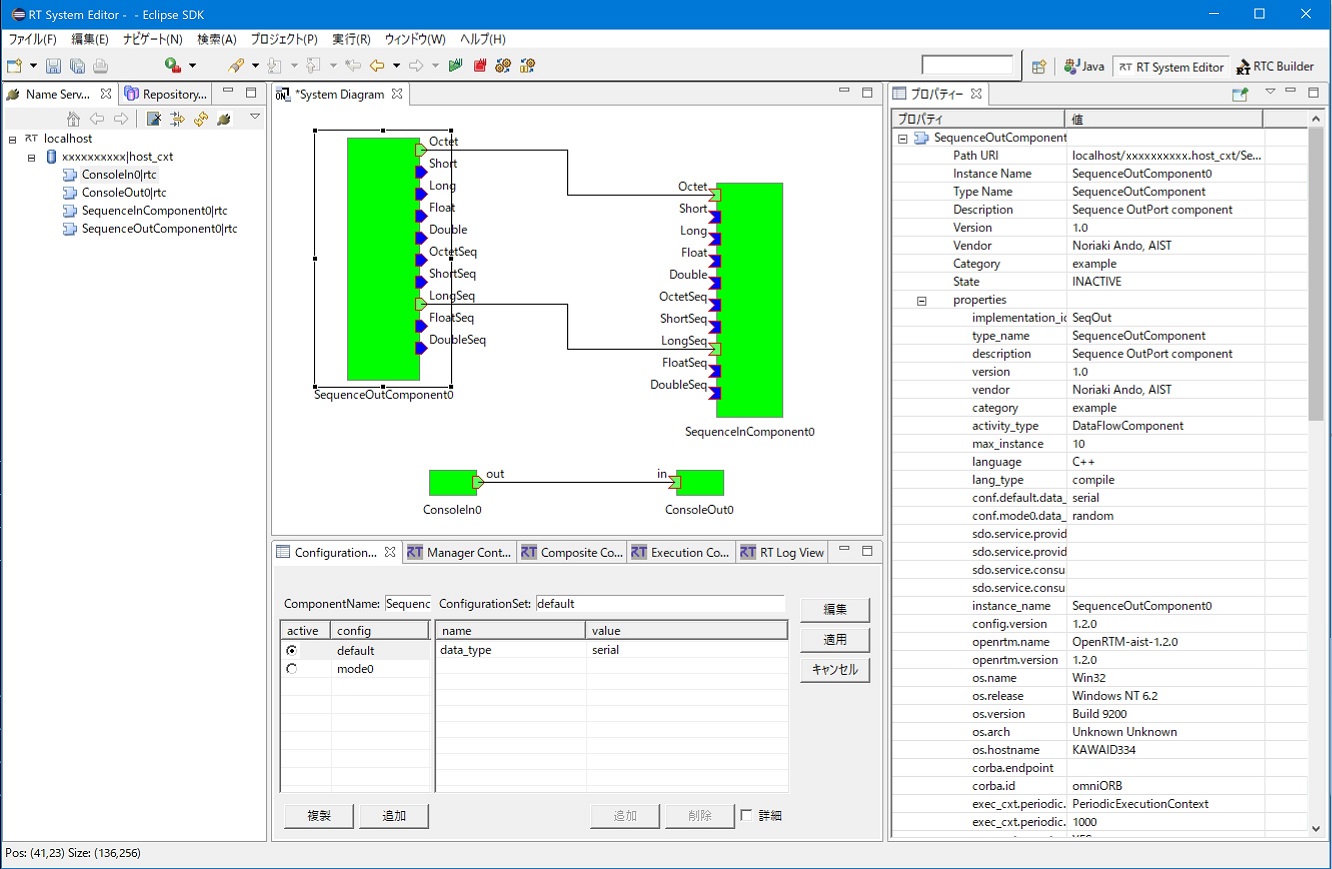1332x869 pixels.
Task: Click the green Activate All flag icon
Action: [x=456, y=66]
